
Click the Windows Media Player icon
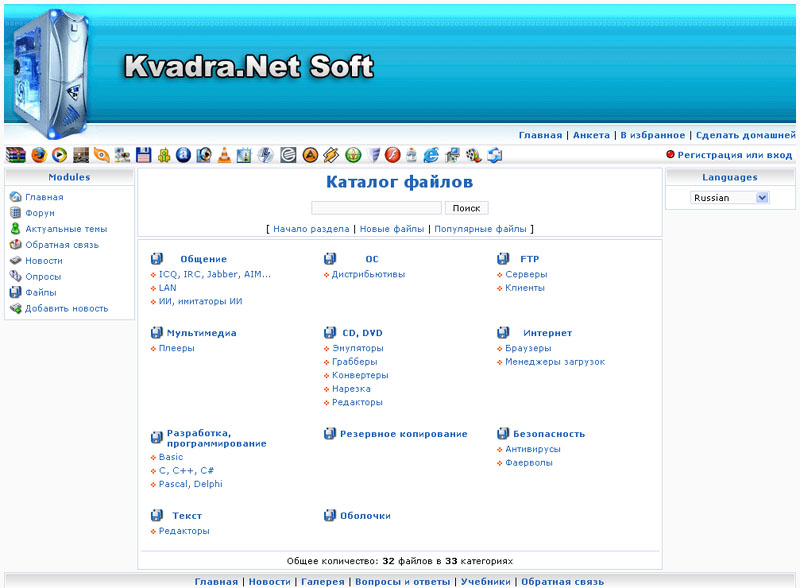click(60, 155)
